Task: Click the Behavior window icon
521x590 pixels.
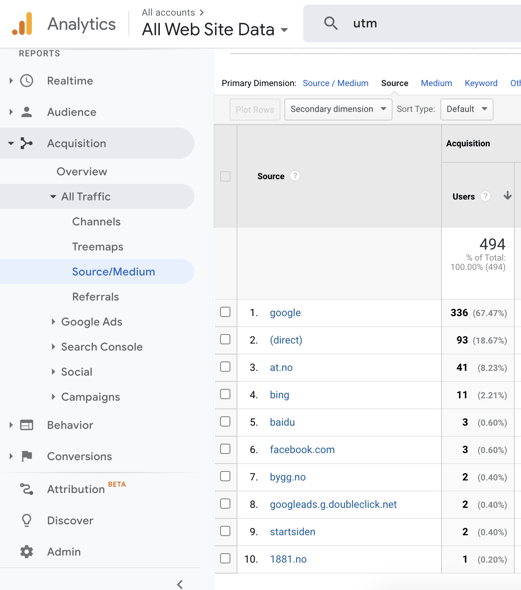Action: click(x=27, y=425)
